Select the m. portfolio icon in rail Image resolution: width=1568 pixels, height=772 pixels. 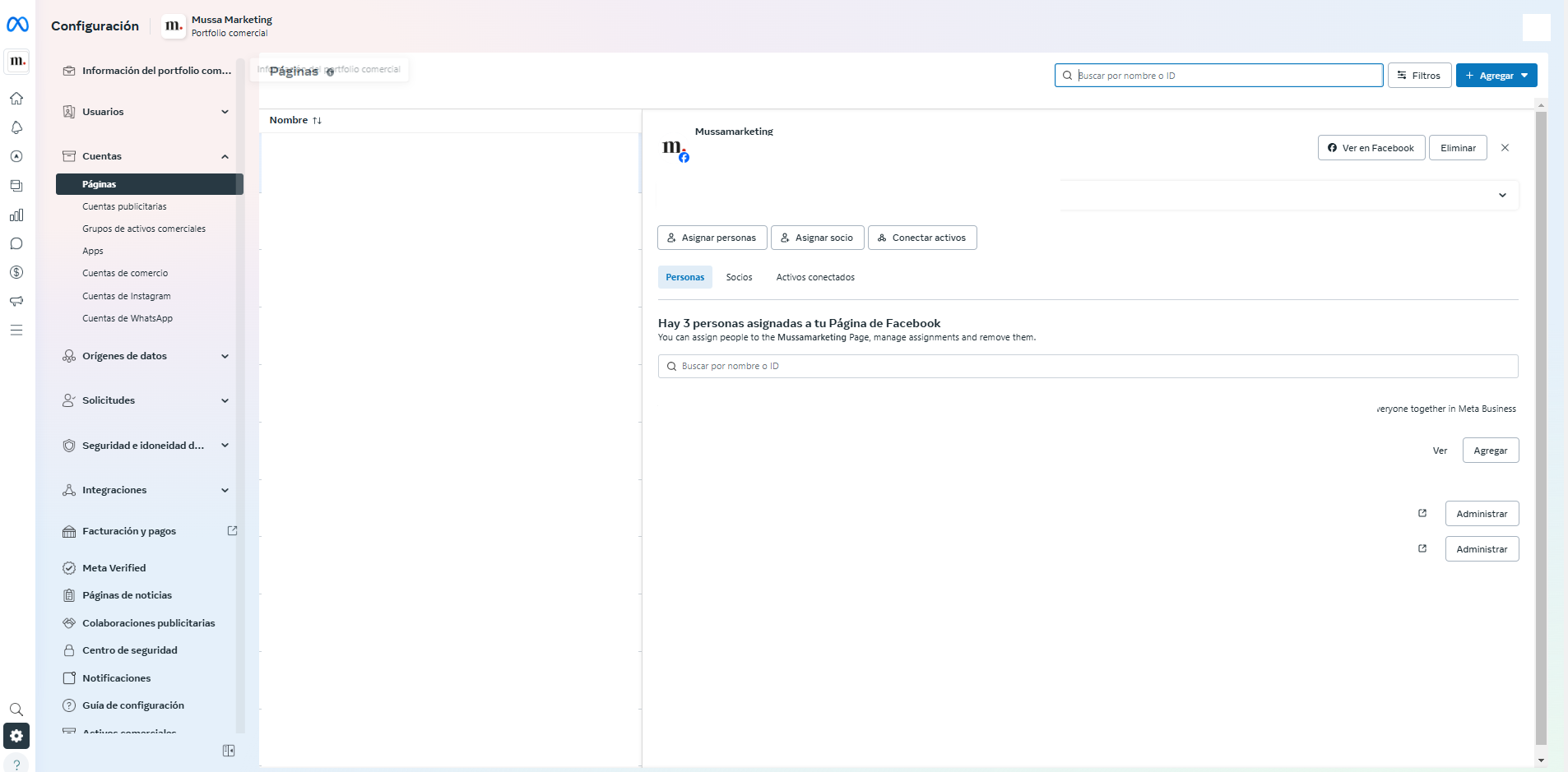[17, 62]
